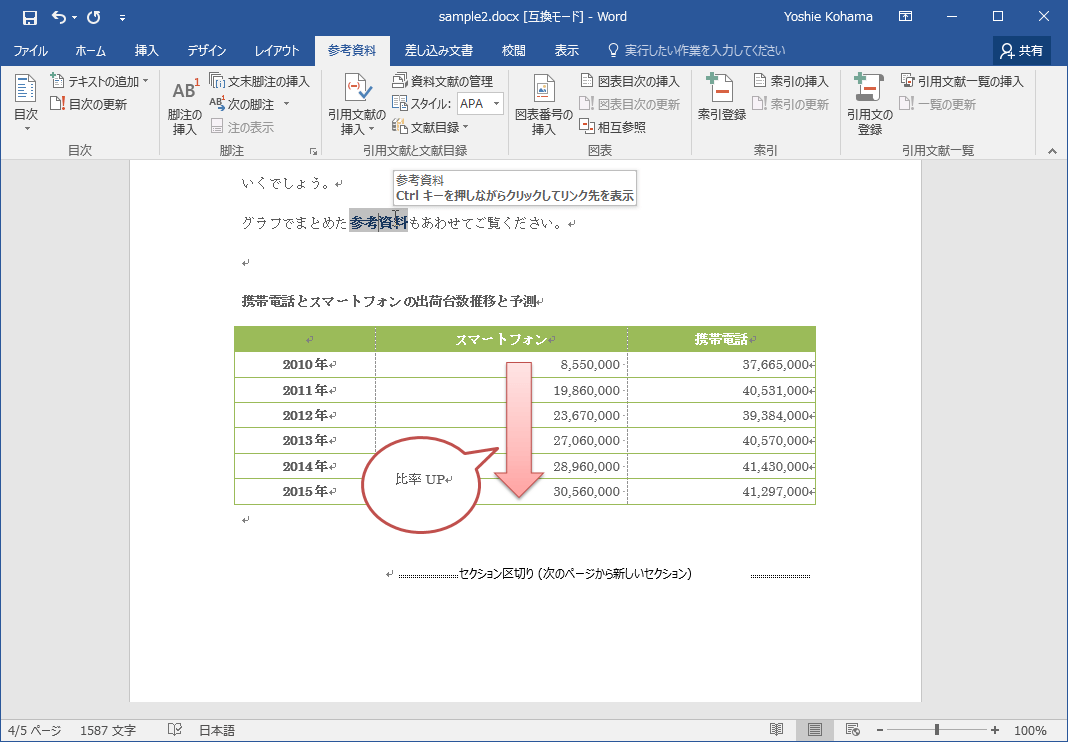Click 索引の挿入
Image resolution: width=1068 pixels, height=742 pixels.
pyautogui.click(x=791, y=81)
